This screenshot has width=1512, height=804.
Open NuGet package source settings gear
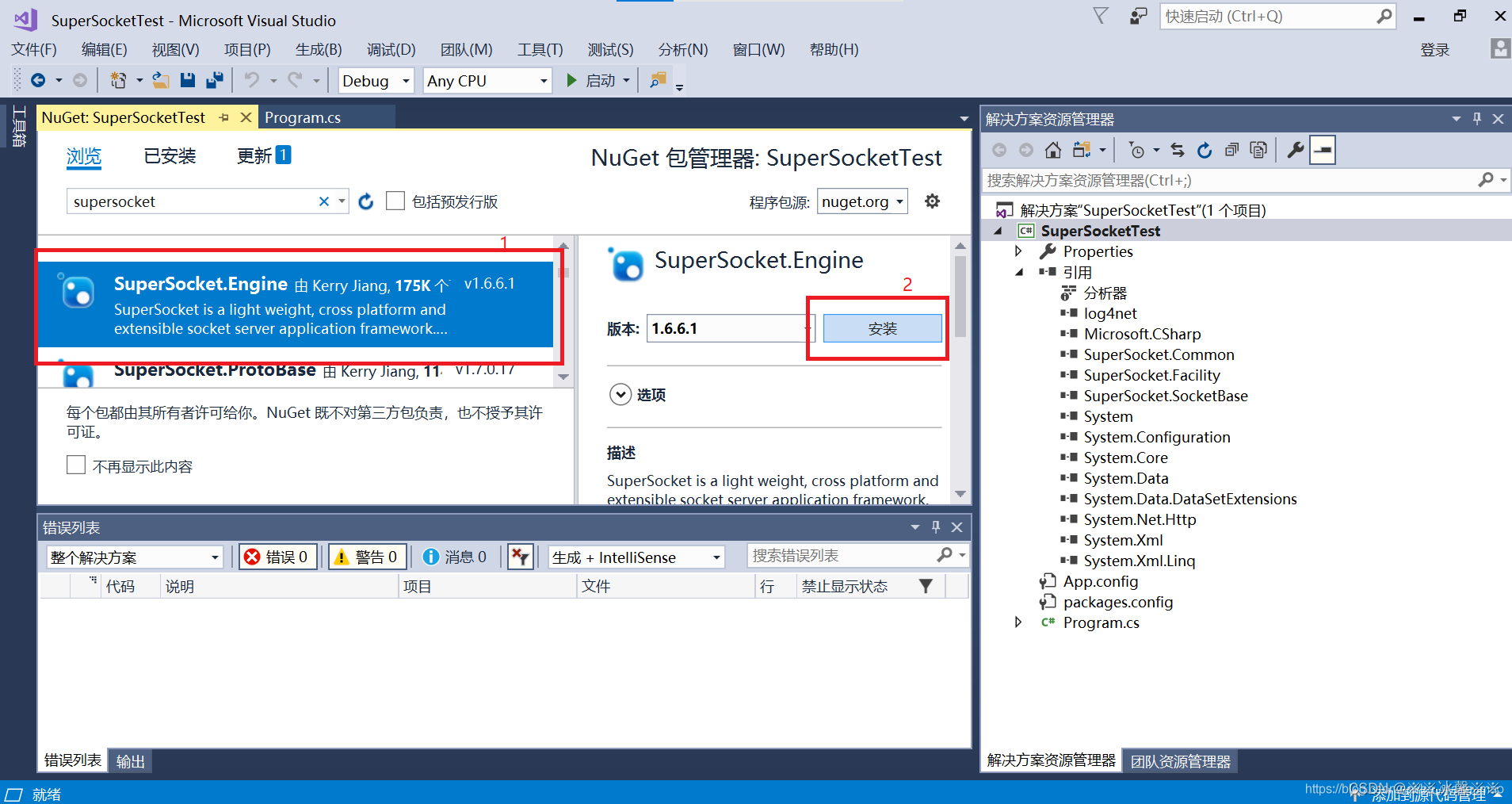(932, 201)
